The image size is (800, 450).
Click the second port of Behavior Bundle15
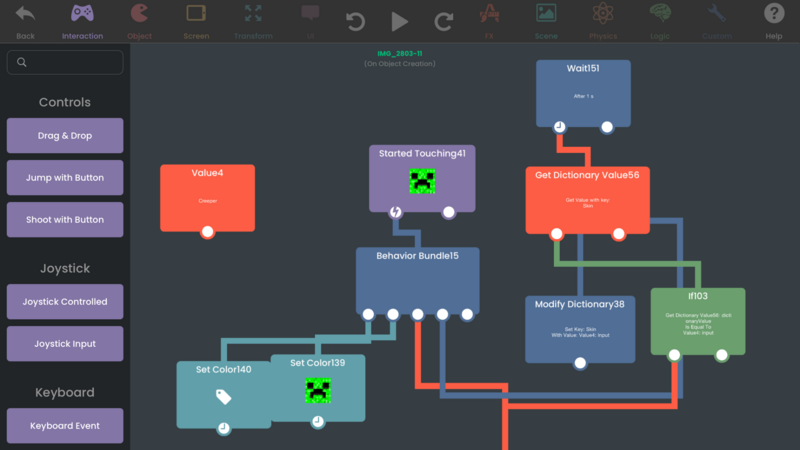tap(393, 315)
